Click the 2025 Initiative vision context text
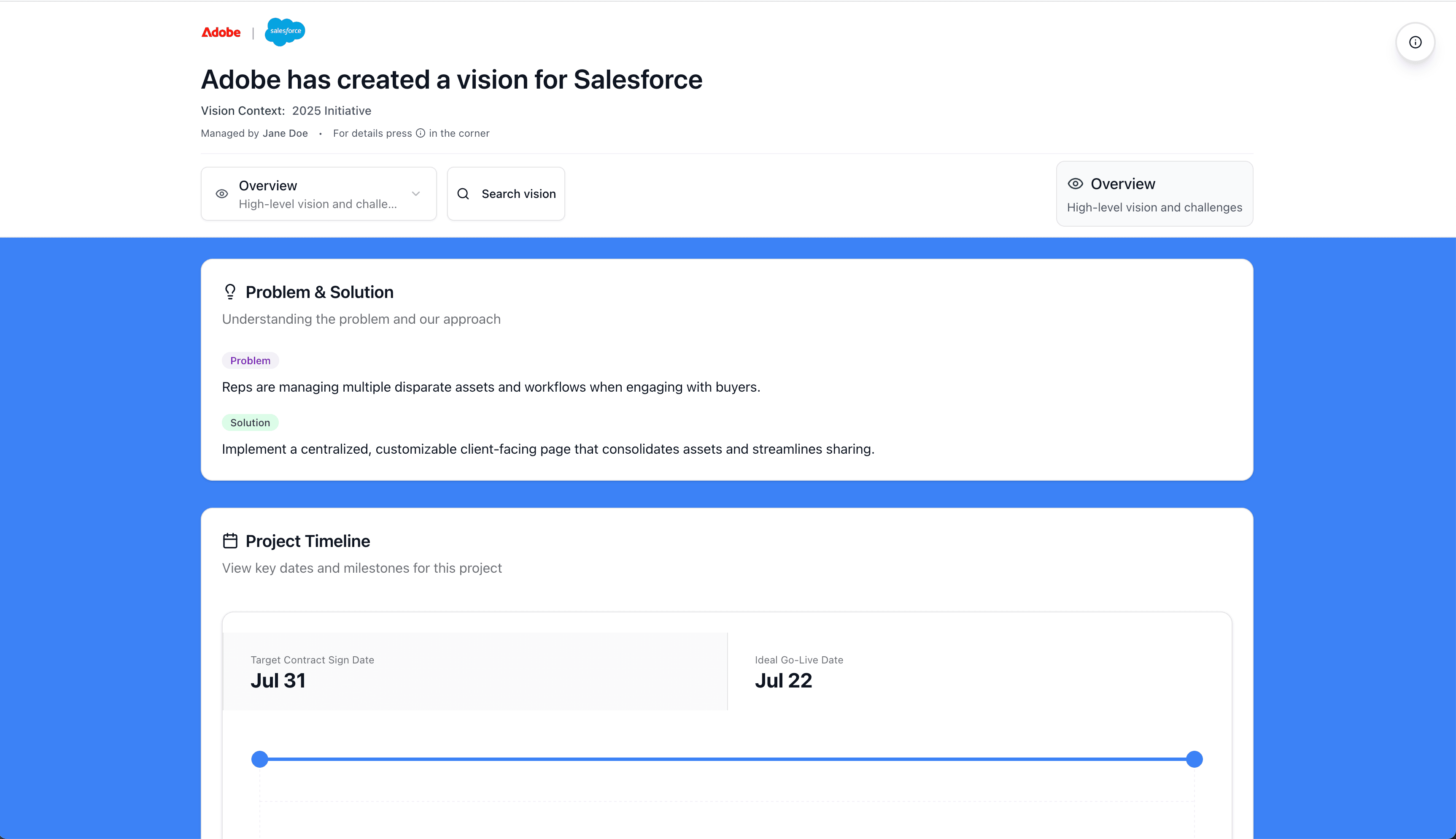1456x839 pixels. click(x=332, y=111)
